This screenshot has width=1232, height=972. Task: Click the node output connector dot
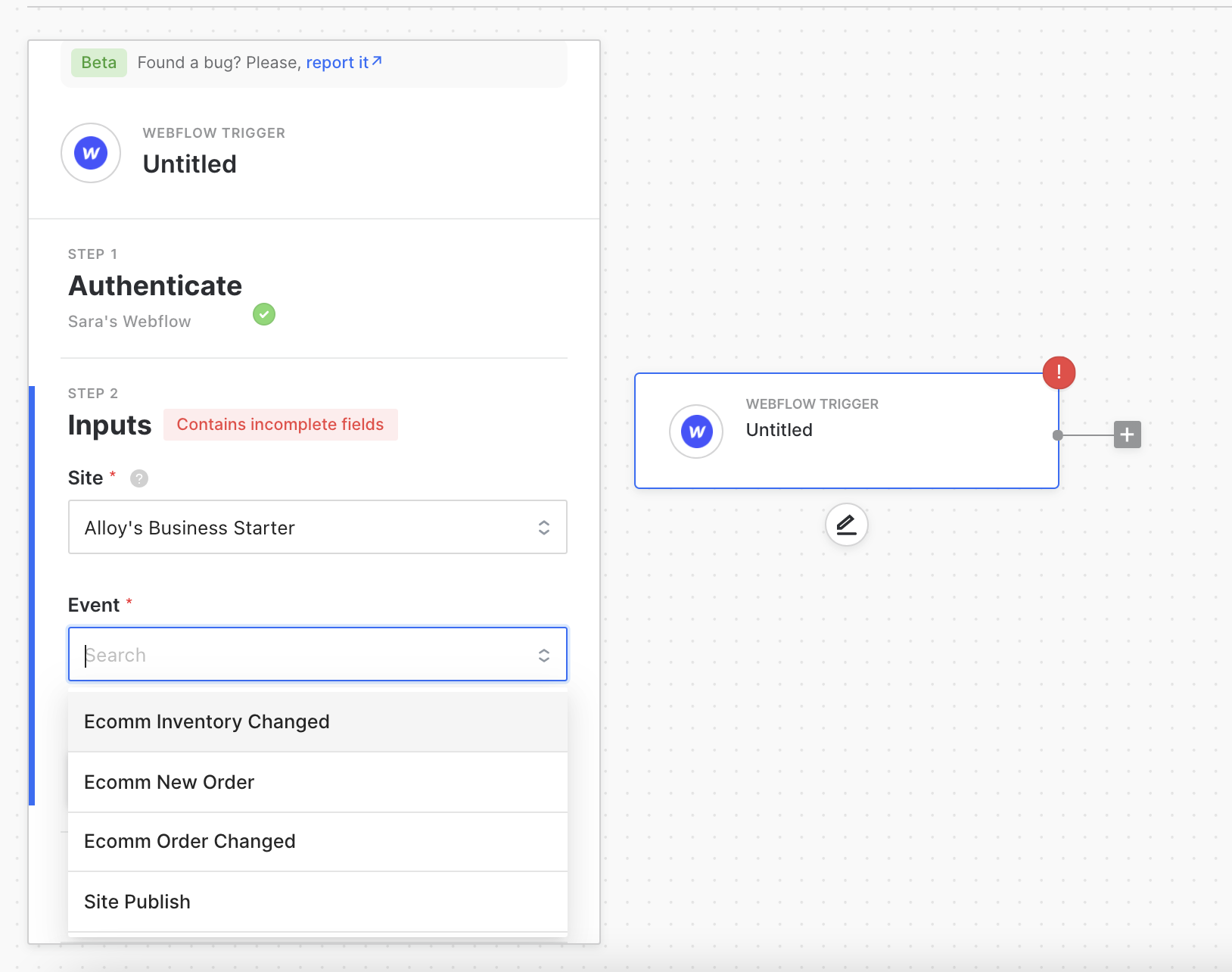1058,435
